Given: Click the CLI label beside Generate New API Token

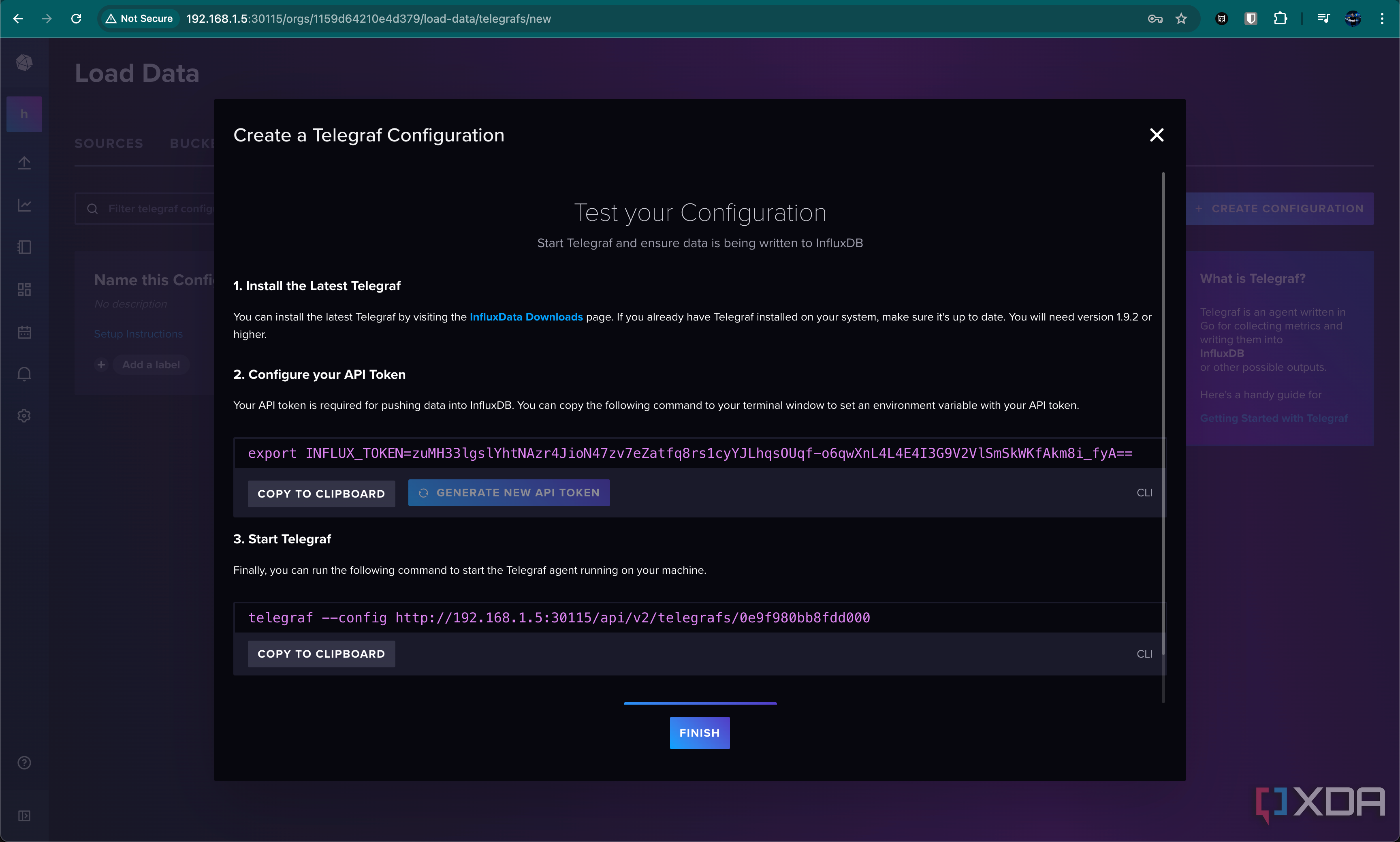Looking at the screenshot, I should point(1144,492).
